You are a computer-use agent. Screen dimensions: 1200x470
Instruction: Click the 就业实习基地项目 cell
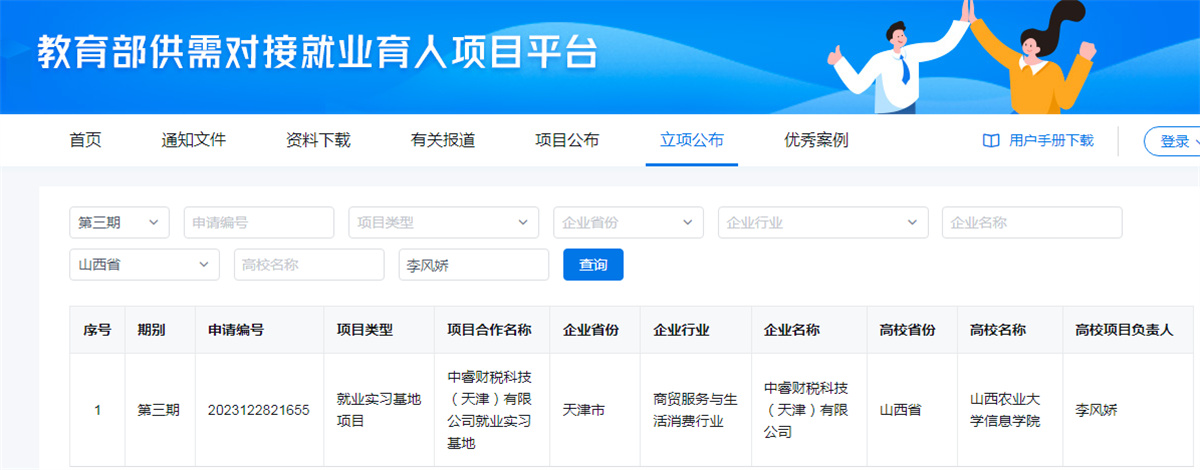coord(379,410)
